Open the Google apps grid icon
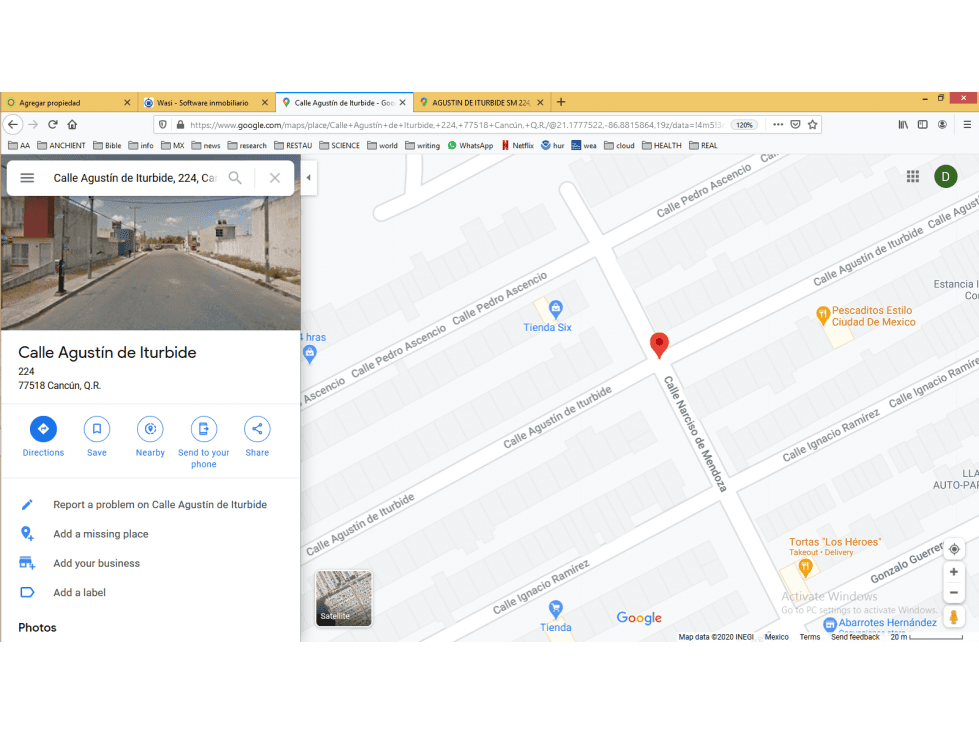This screenshot has width=979, height=734. (913, 177)
